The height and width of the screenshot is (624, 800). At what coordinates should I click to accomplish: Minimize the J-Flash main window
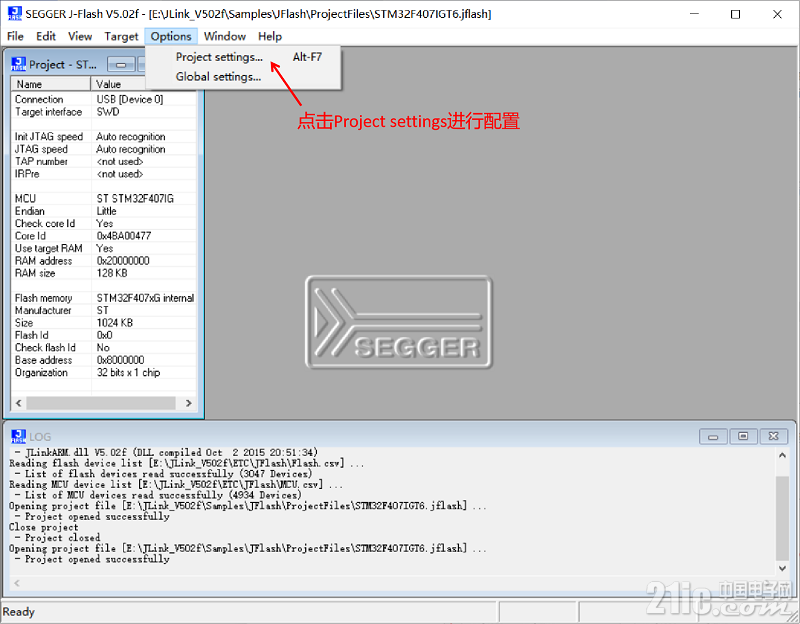click(x=694, y=14)
